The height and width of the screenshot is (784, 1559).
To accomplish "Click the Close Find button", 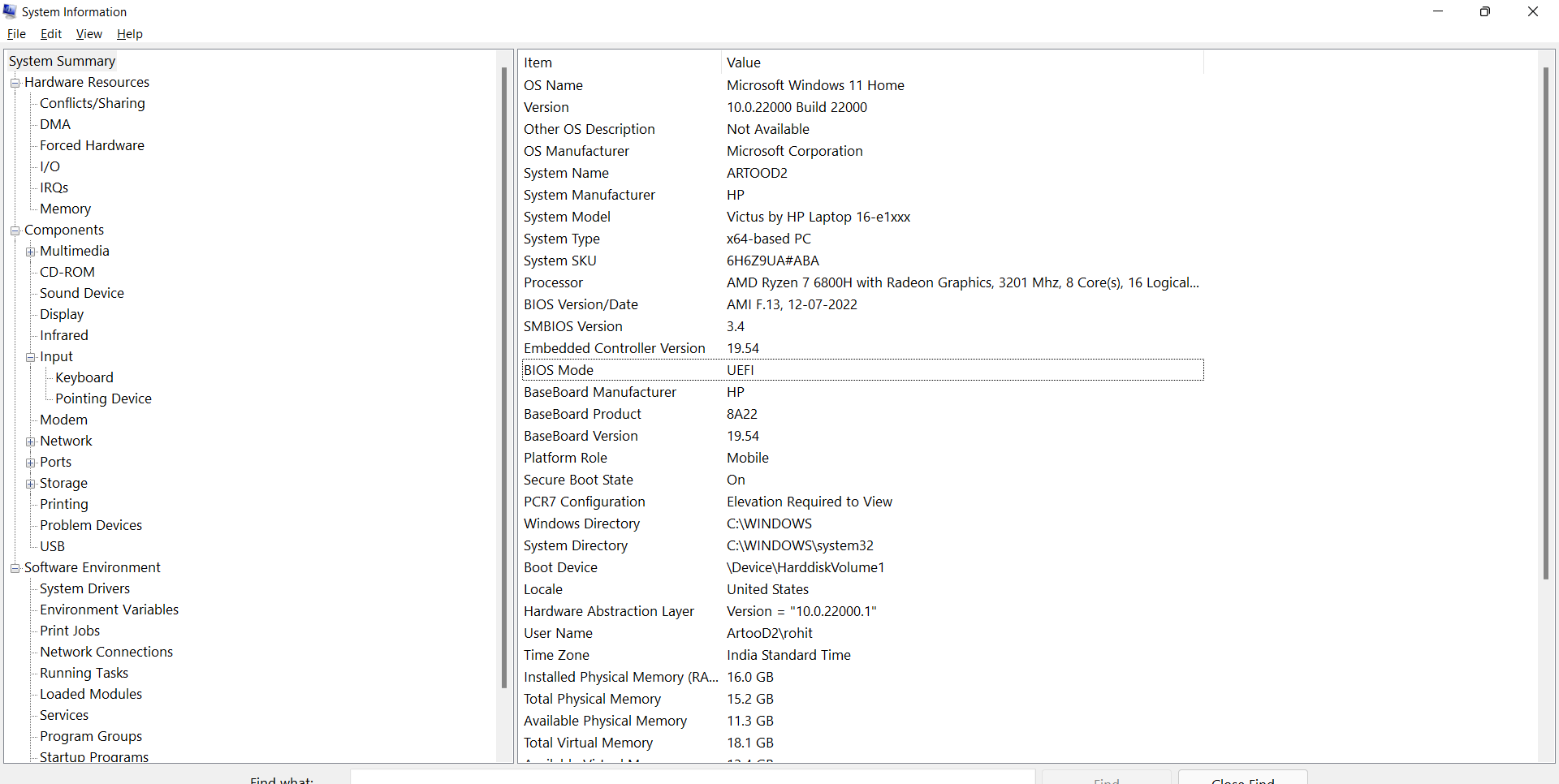I will tap(1242, 778).
